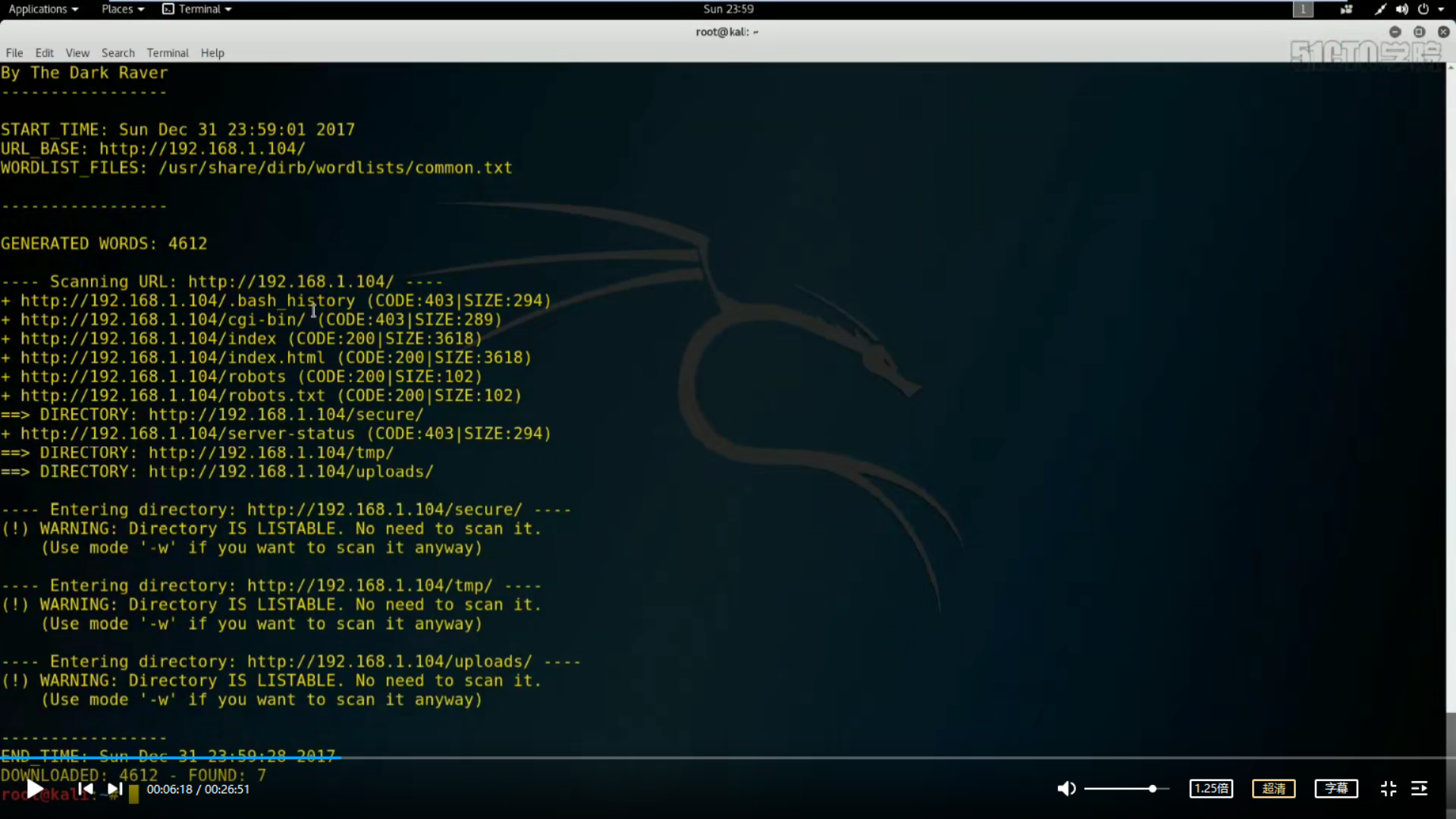Click the index.html URL line
This screenshot has width=1456, height=819.
click(266, 358)
